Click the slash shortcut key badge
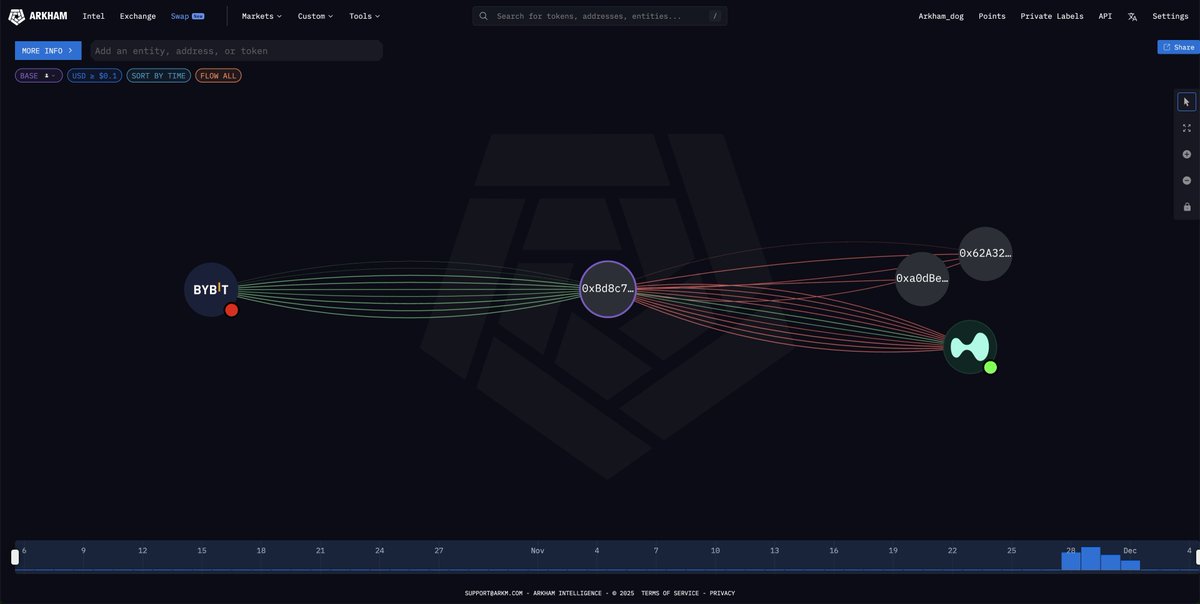1200x604 pixels. pos(715,16)
